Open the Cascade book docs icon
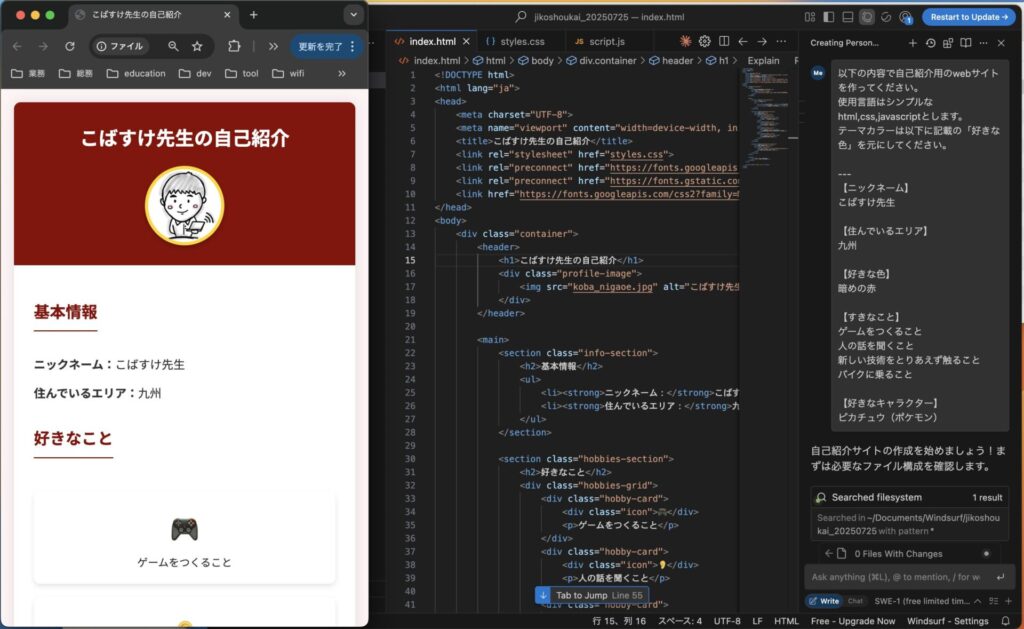This screenshot has height=629, width=1024. point(966,43)
